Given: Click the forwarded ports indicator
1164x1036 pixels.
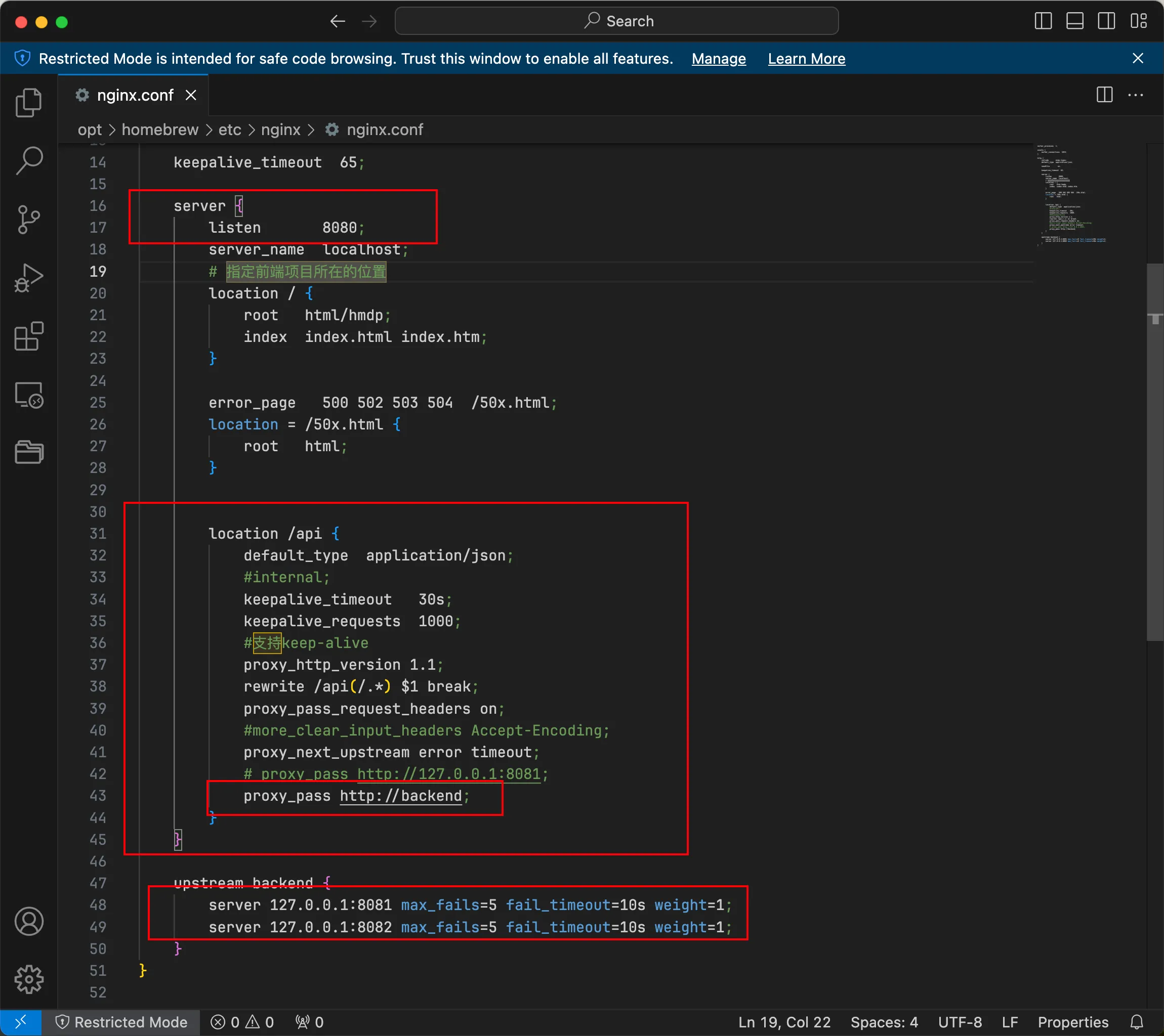Looking at the screenshot, I should point(309,1022).
